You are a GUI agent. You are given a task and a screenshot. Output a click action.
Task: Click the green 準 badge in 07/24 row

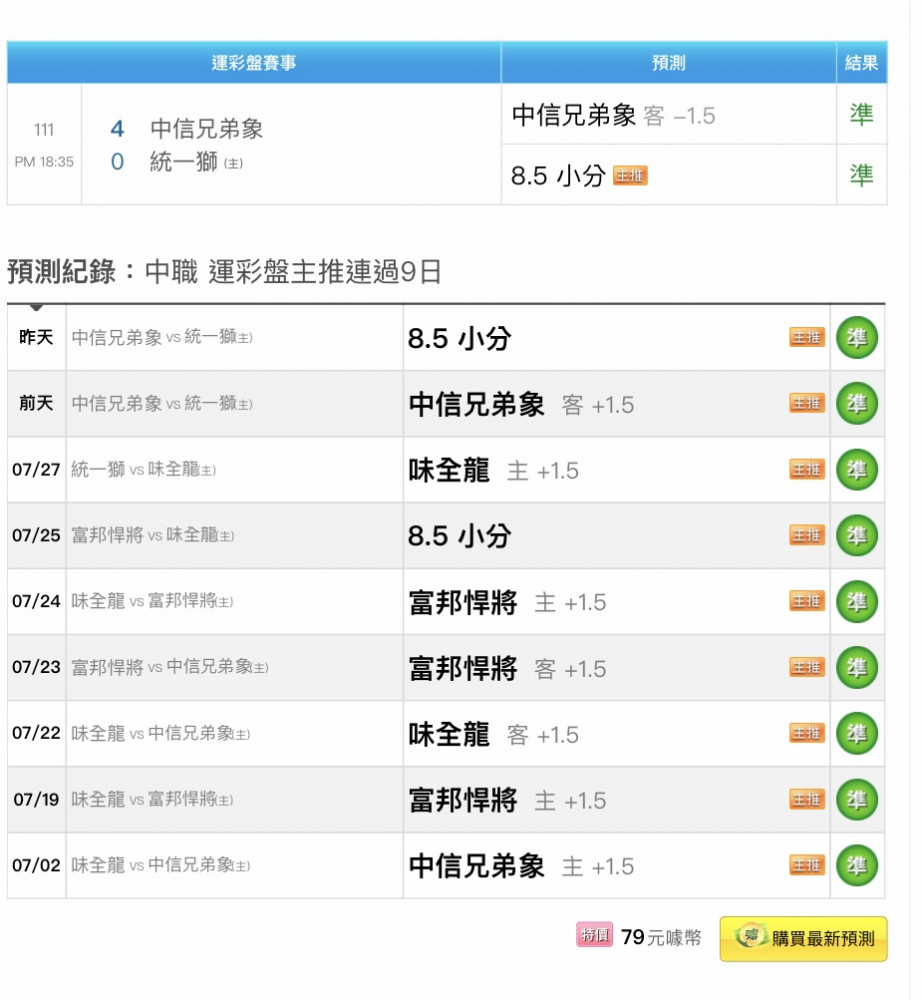(857, 601)
